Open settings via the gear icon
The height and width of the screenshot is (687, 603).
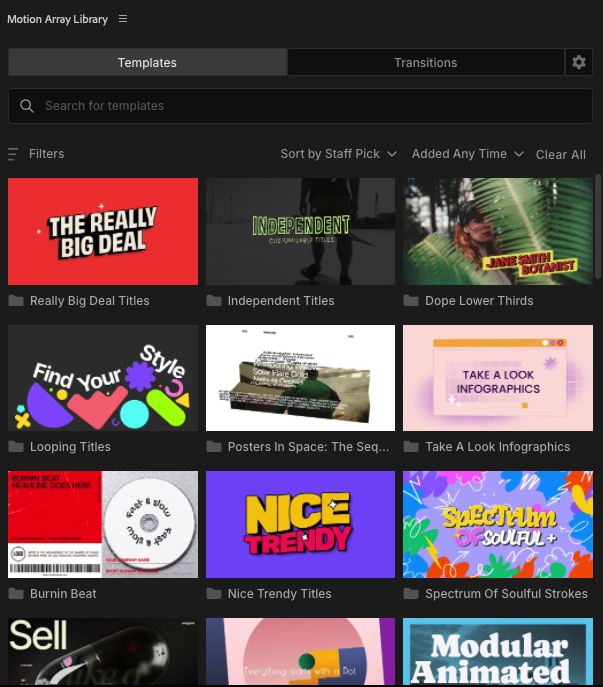coord(578,62)
